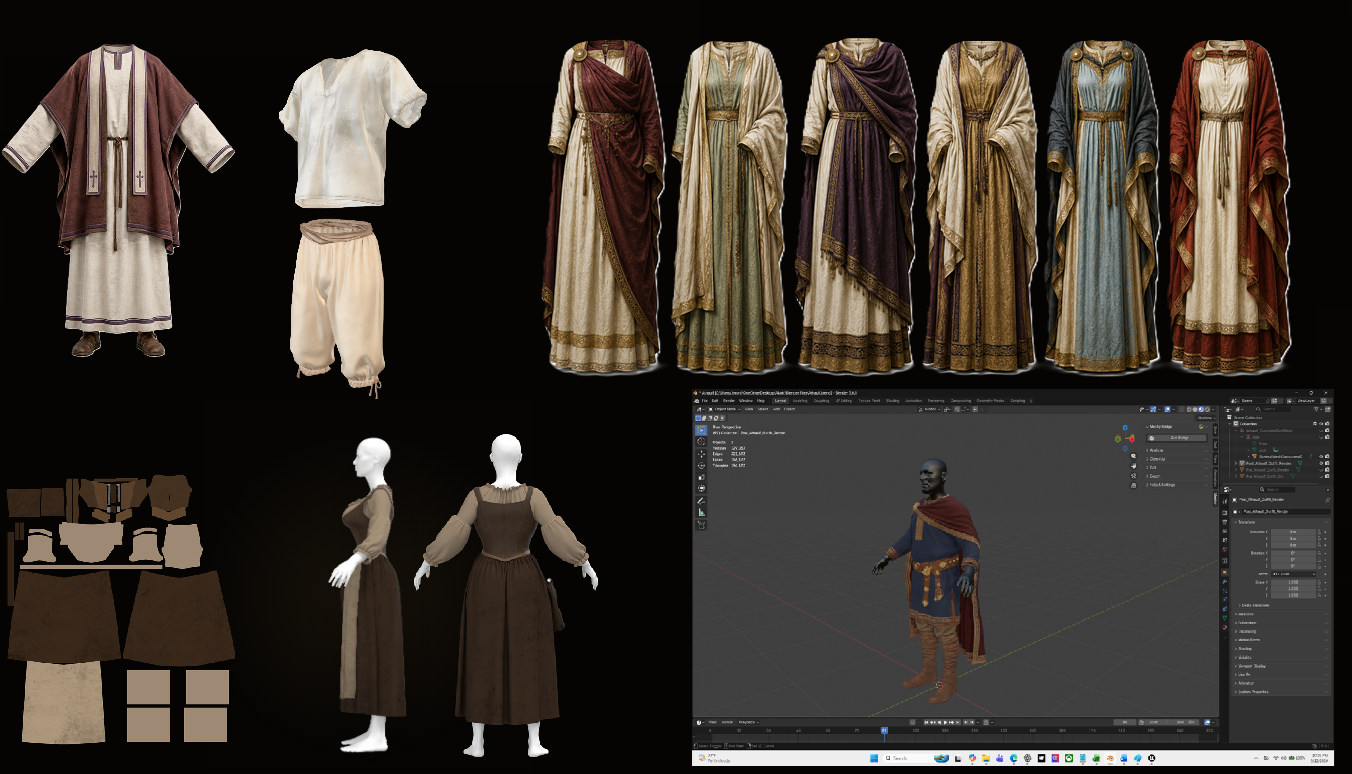The width and height of the screenshot is (1352, 774).
Task: Toggle visibility of Post_Arhault_Outfit_Render in outliner
Action: click(1321, 463)
